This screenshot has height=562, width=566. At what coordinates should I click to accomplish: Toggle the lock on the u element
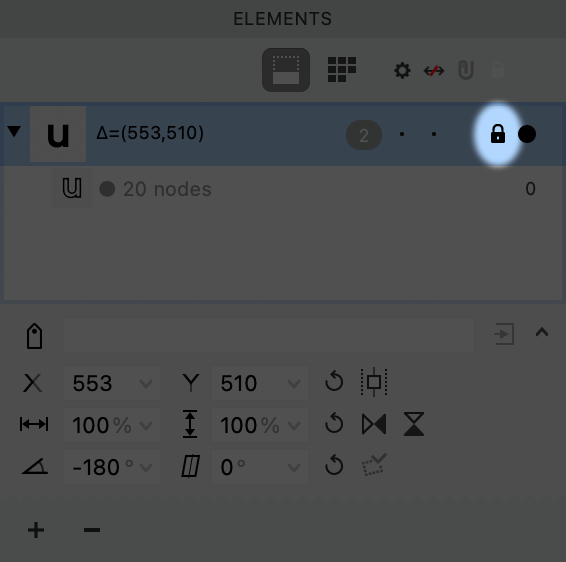coord(498,134)
